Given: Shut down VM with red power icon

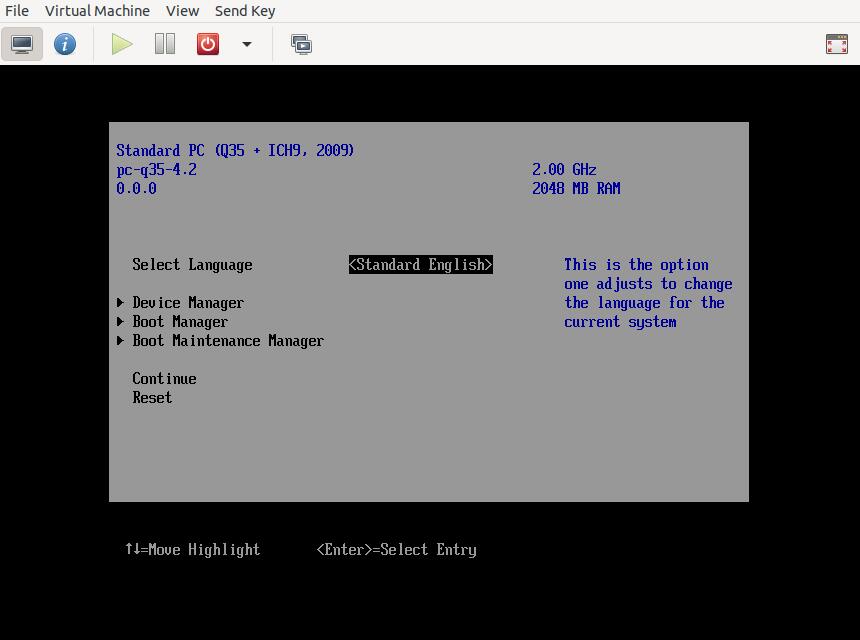Looking at the screenshot, I should (208, 44).
